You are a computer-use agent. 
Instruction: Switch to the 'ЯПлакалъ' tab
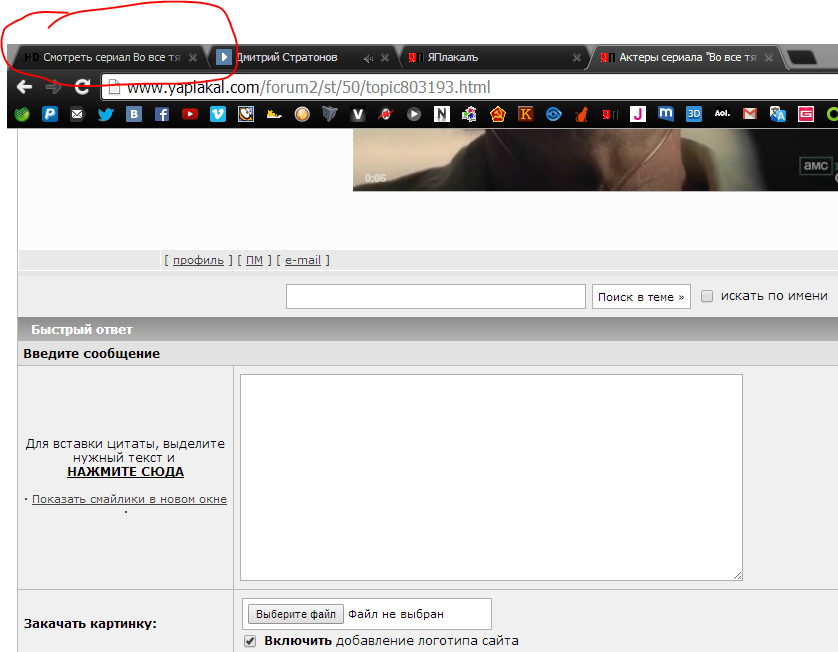[492, 57]
